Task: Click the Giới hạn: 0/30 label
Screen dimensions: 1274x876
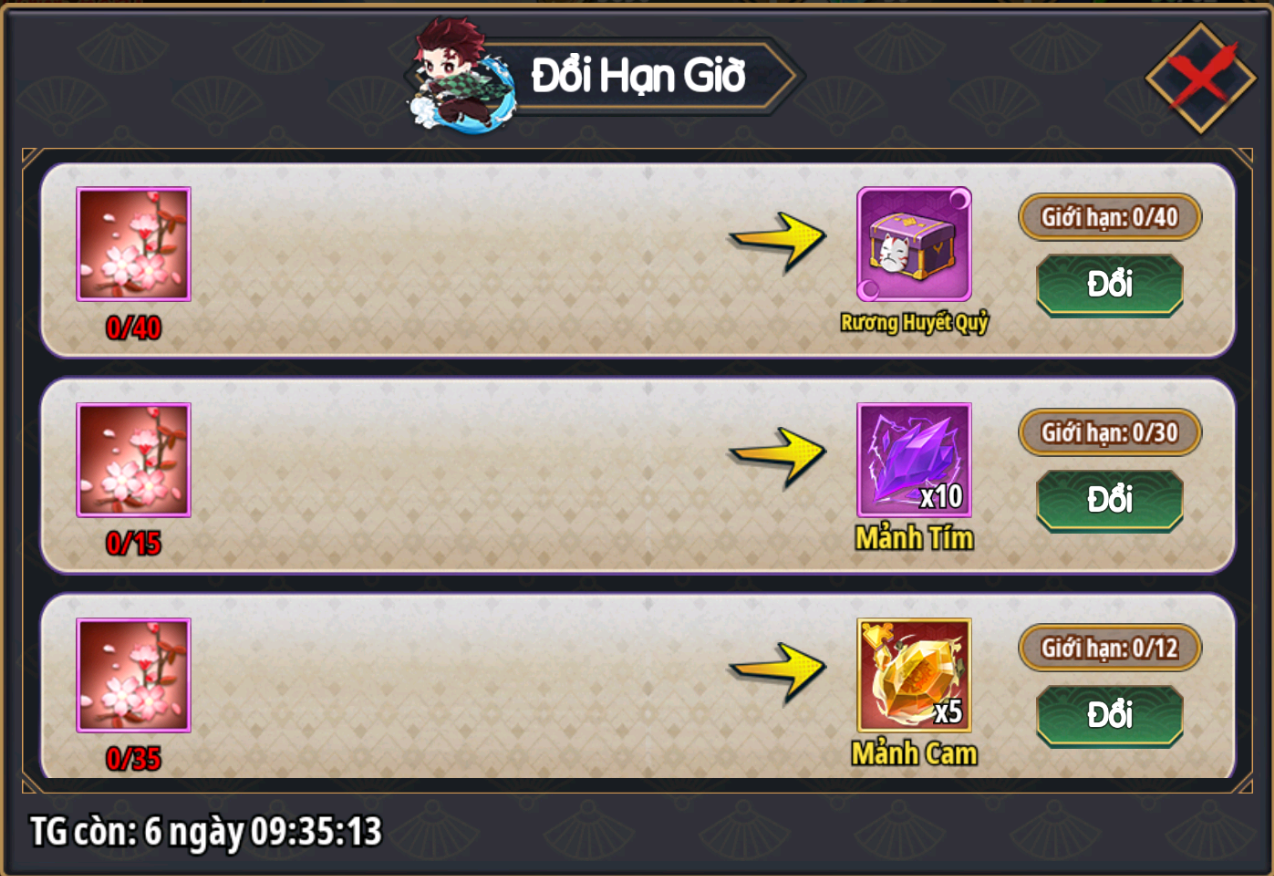Action: 1110,432
